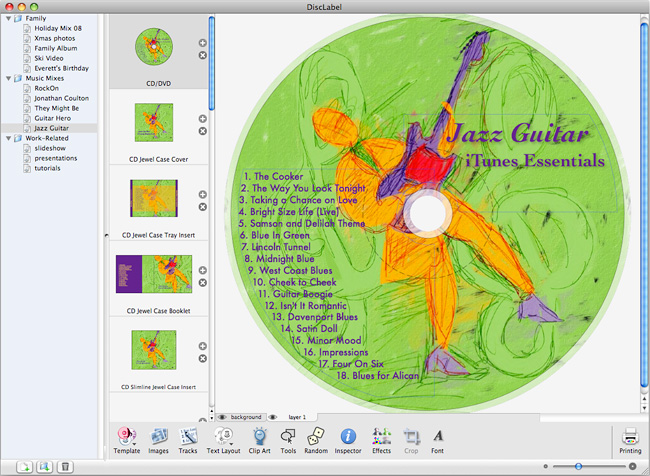Click the Jazz Guitar title text
The width and height of the screenshot is (650, 476).
518,134
